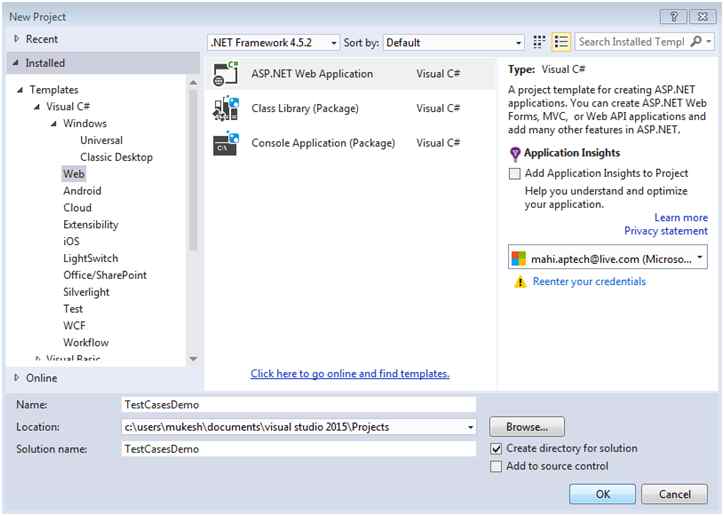Select the ASP.NET Web Application template icon
The width and height of the screenshot is (724, 516).
pos(226,74)
